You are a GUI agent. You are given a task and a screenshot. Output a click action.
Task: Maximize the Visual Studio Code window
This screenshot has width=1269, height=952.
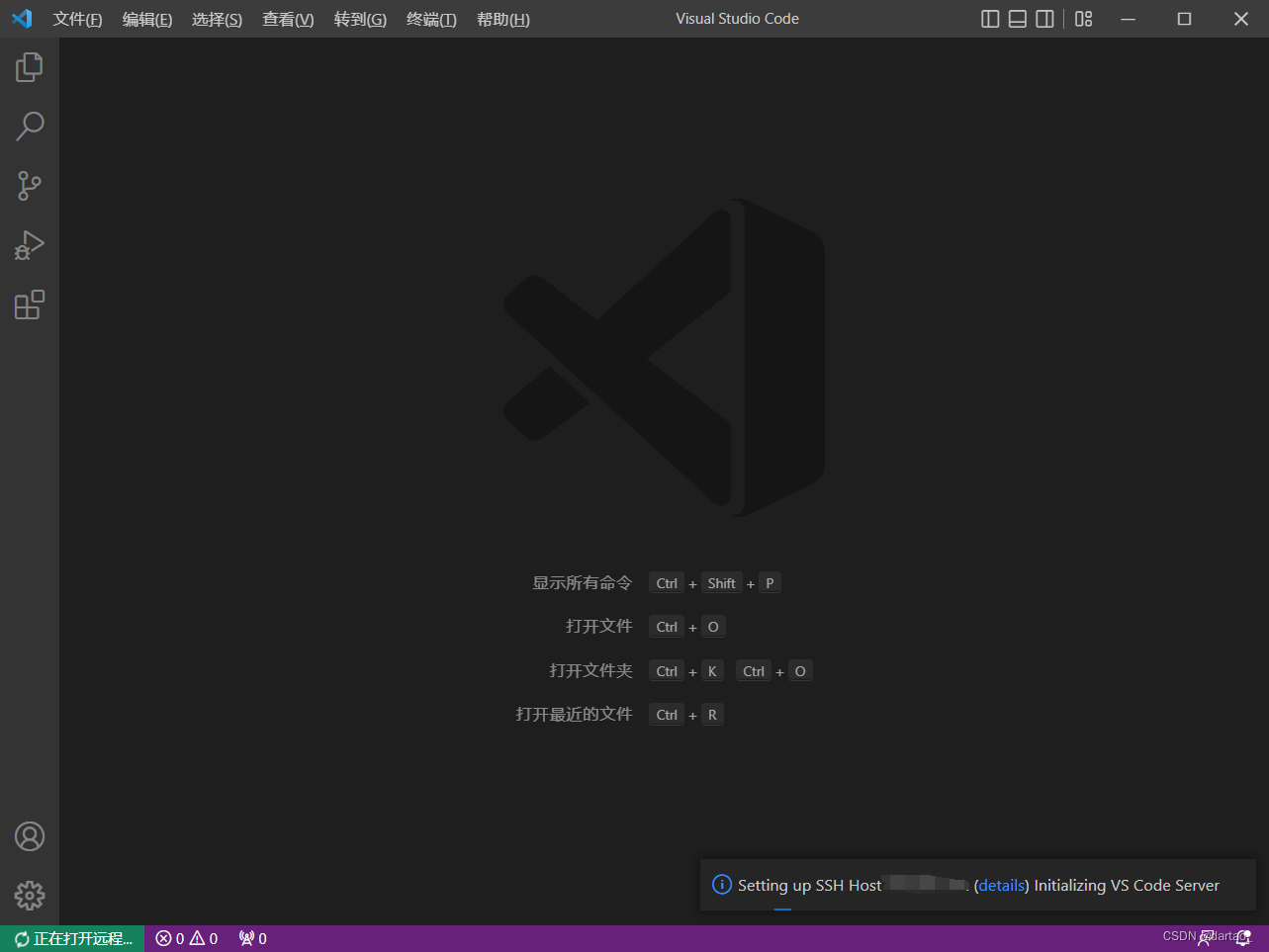[1184, 19]
